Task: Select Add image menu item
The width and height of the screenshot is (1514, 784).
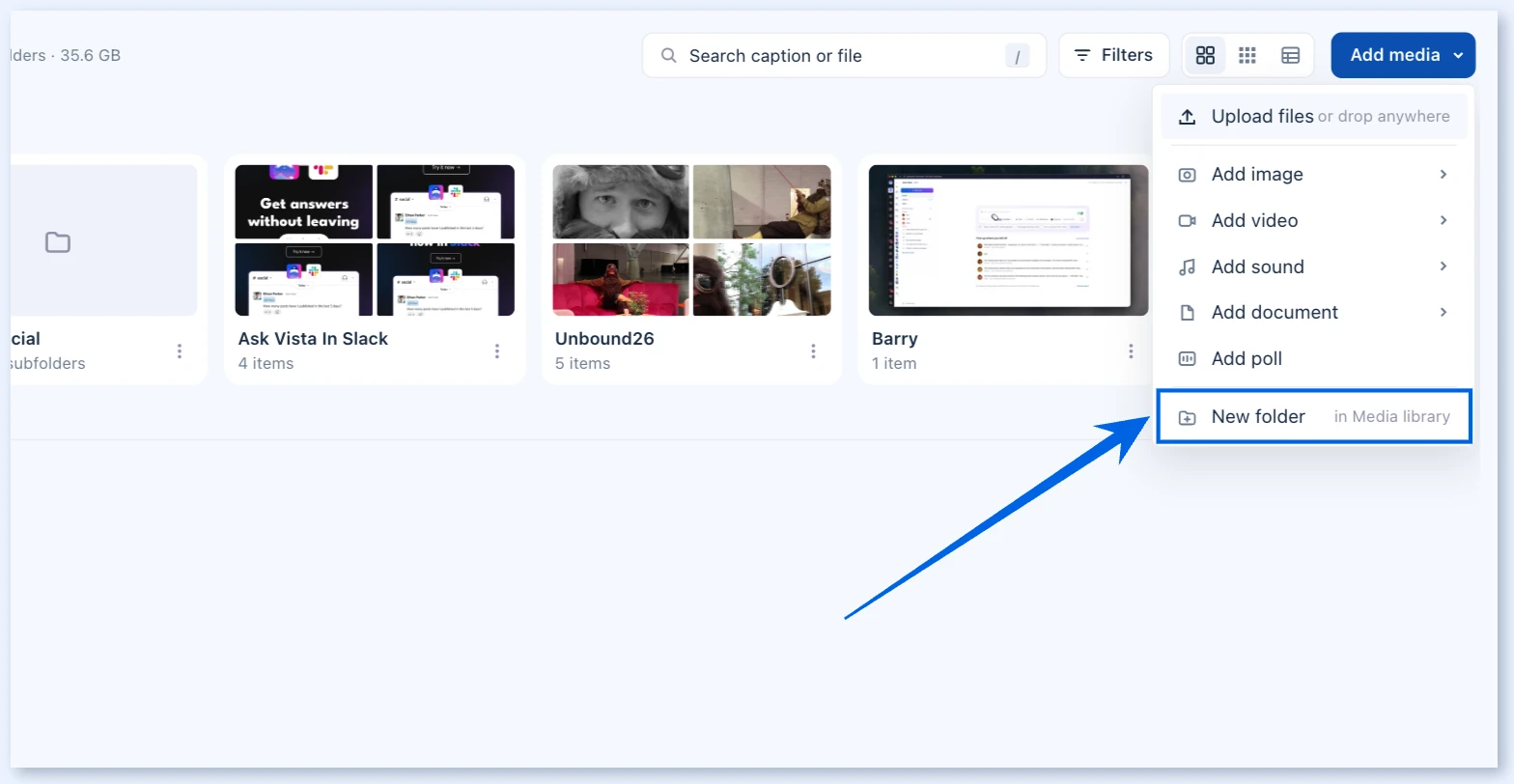Action: [1313, 175]
